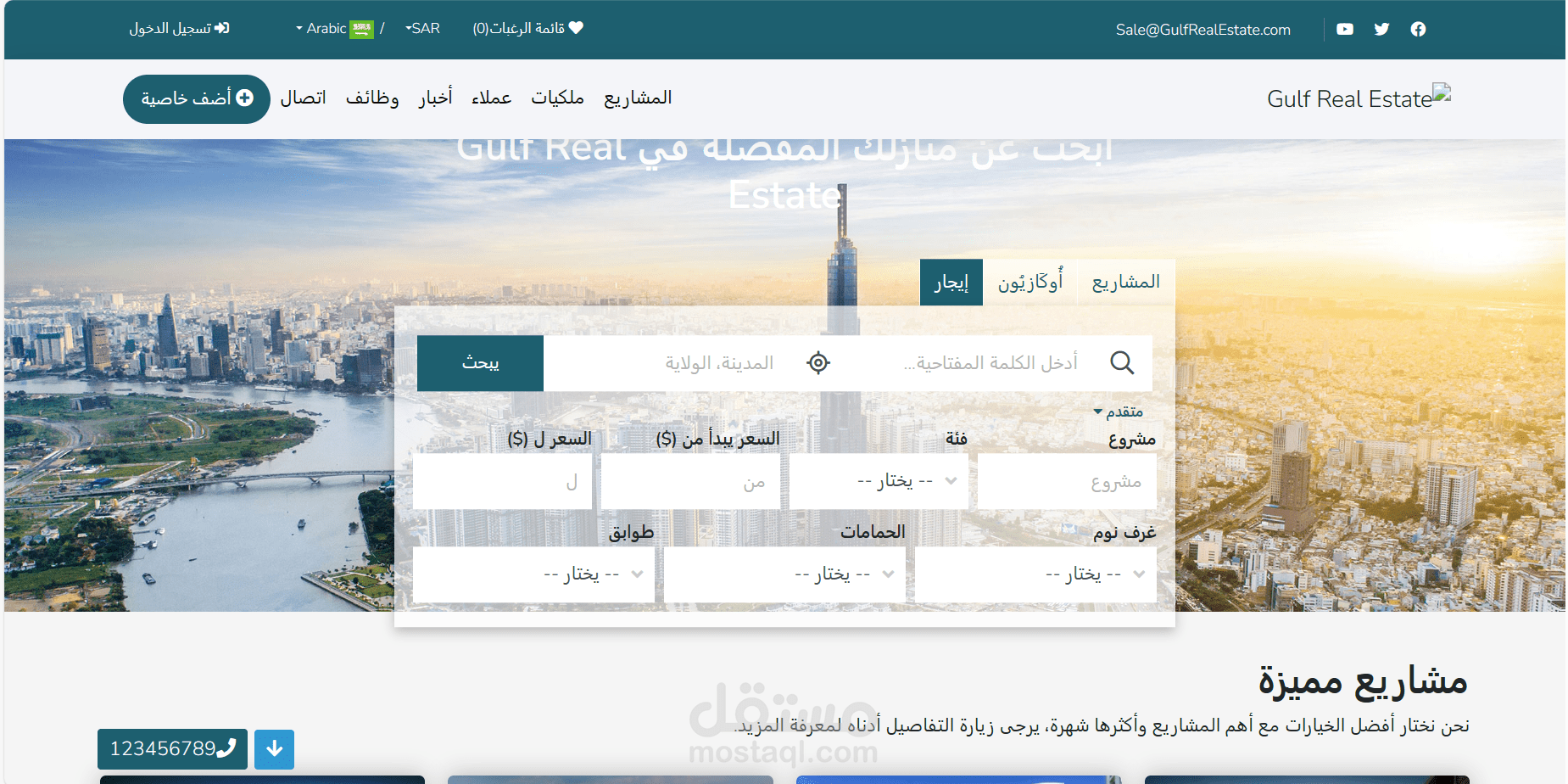Open the طوابق floors select
The image size is (1568, 784).
(x=533, y=574)
